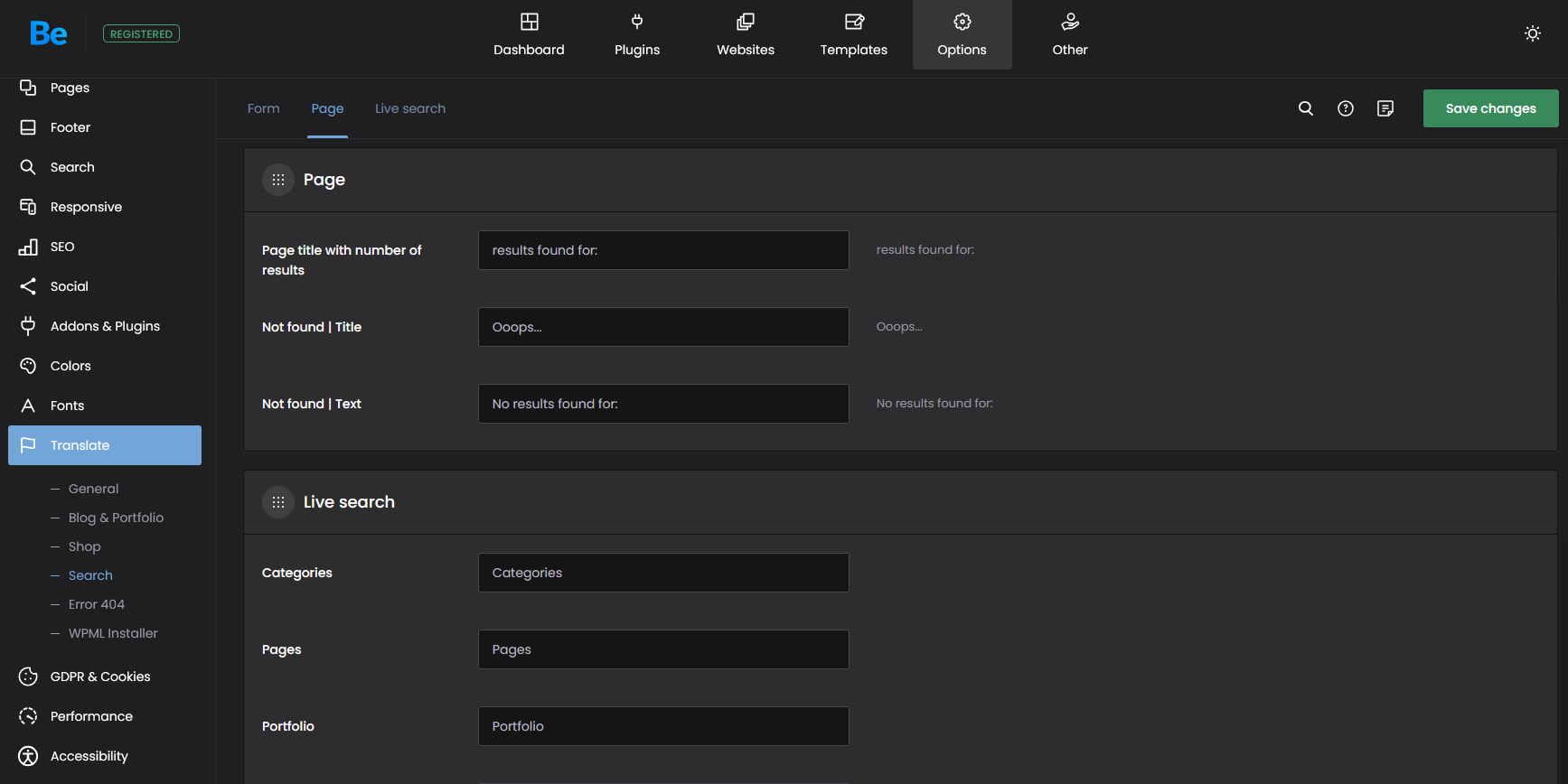
Task: Click the Colors palette icon
Action: [x=28, y=366]
